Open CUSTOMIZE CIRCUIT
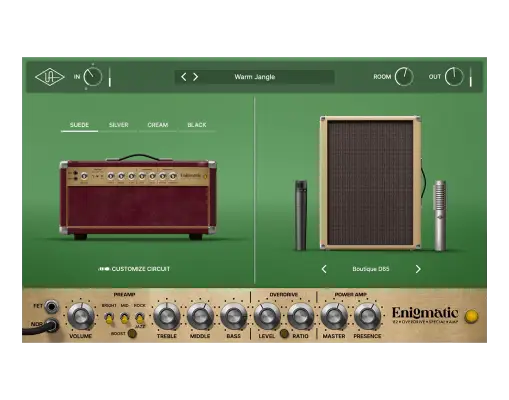The image size is (509, 400). pos(134,269)
